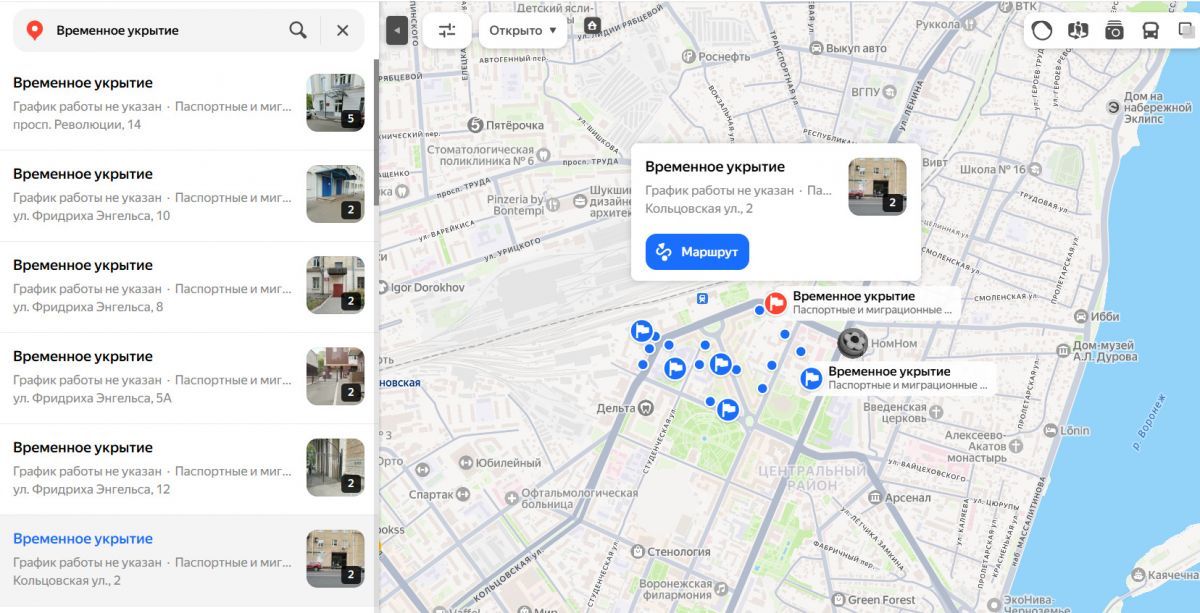This screenshot has width=1200, height=613.
Task: Open the map layers switcher icon
Action: [1186, 30]
